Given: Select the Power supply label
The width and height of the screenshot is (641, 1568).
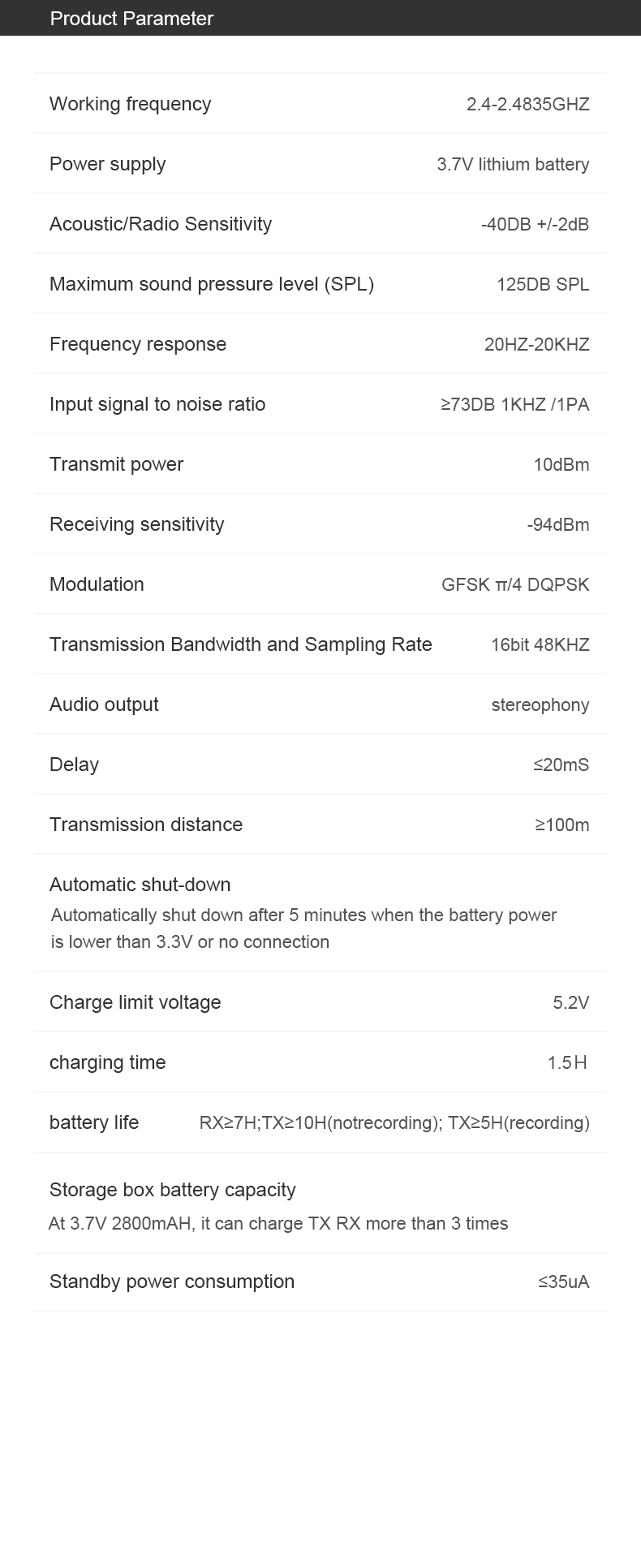Looking at the screenshot, I should (x=107, y=164).
